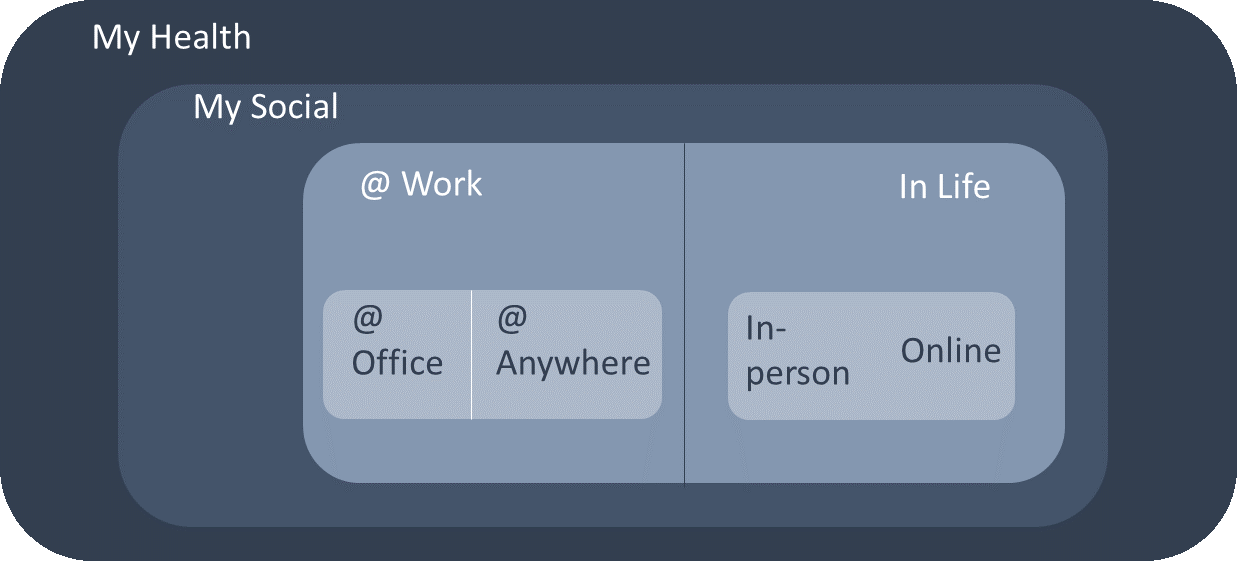Screen dimensions: 1237x561
Task: Click the @ symbol above Anywhere
Action: coord(512,320)
